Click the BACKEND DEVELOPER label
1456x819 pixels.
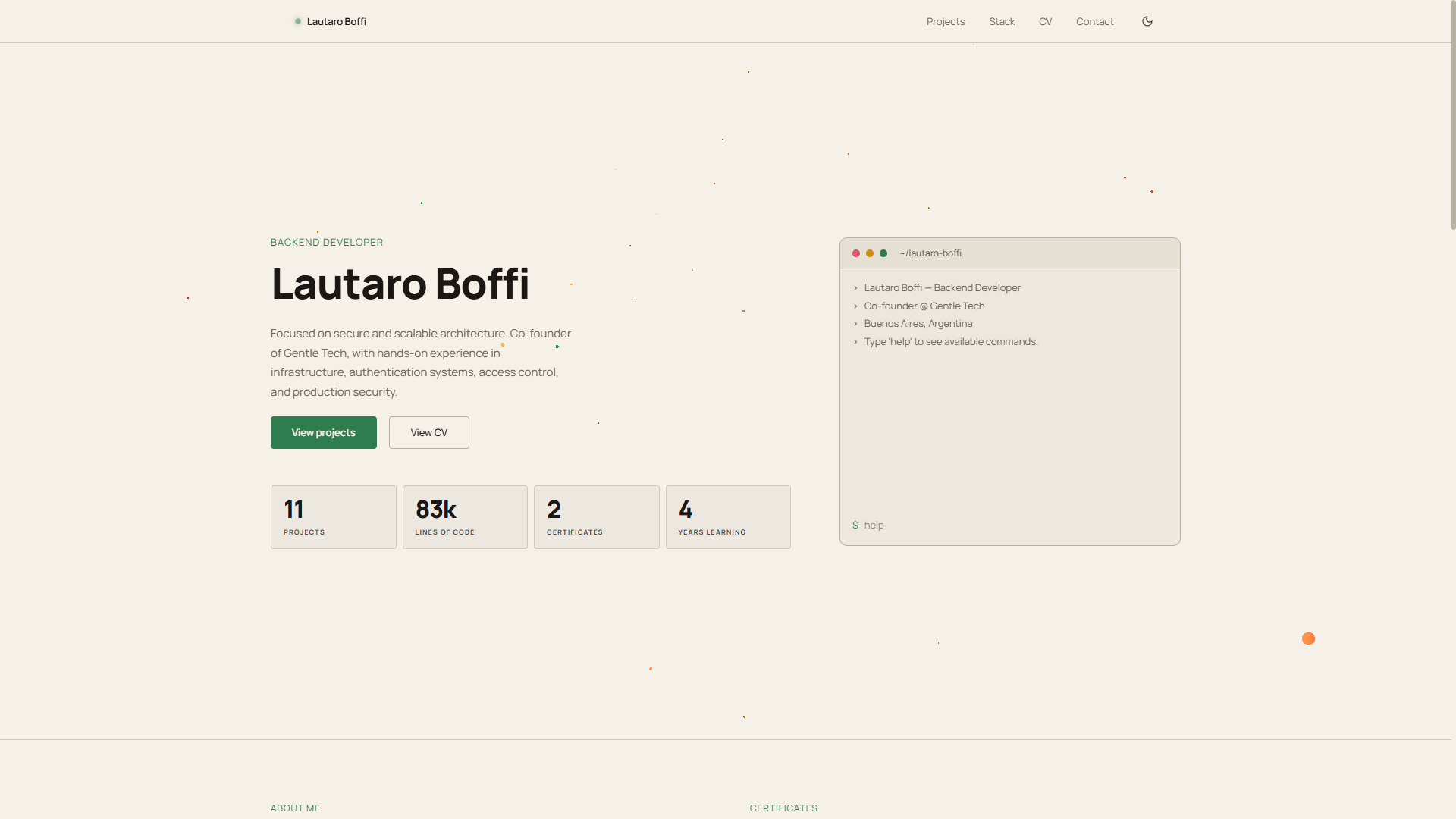click(327, 242)
